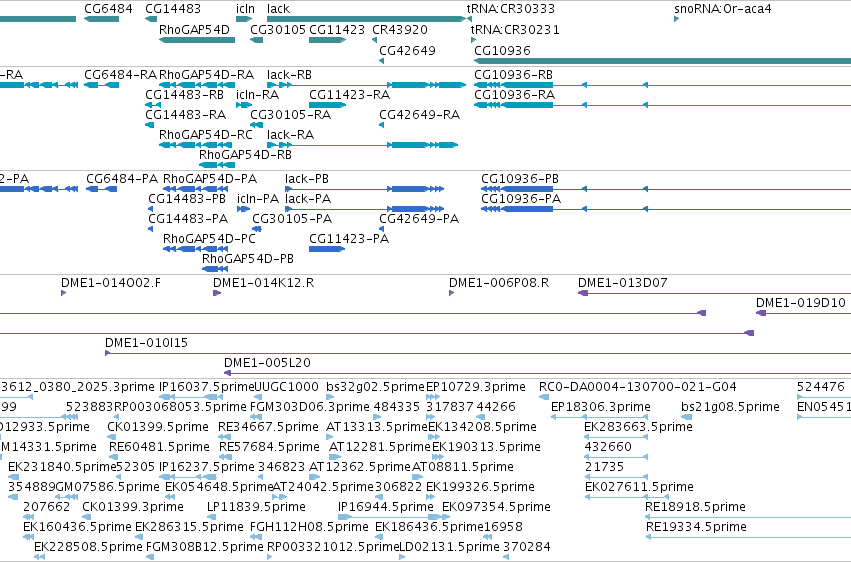Click the RE19334.5prime EST label

696,527
